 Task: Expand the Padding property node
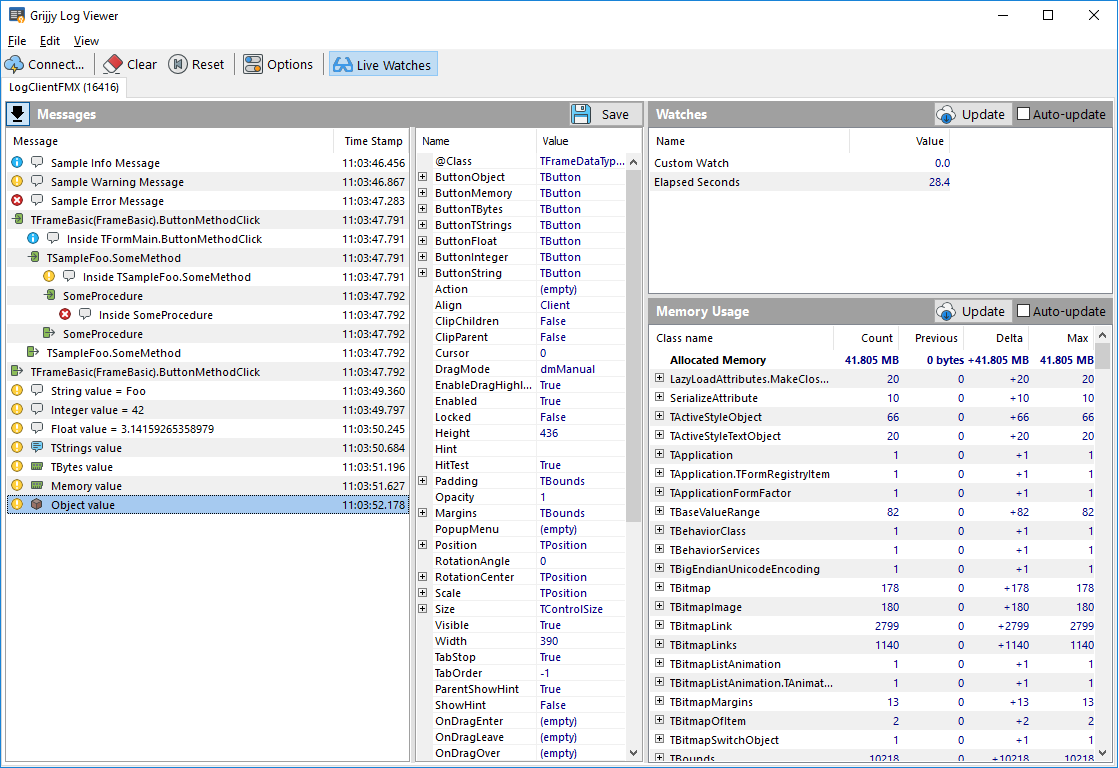(423, 481)
